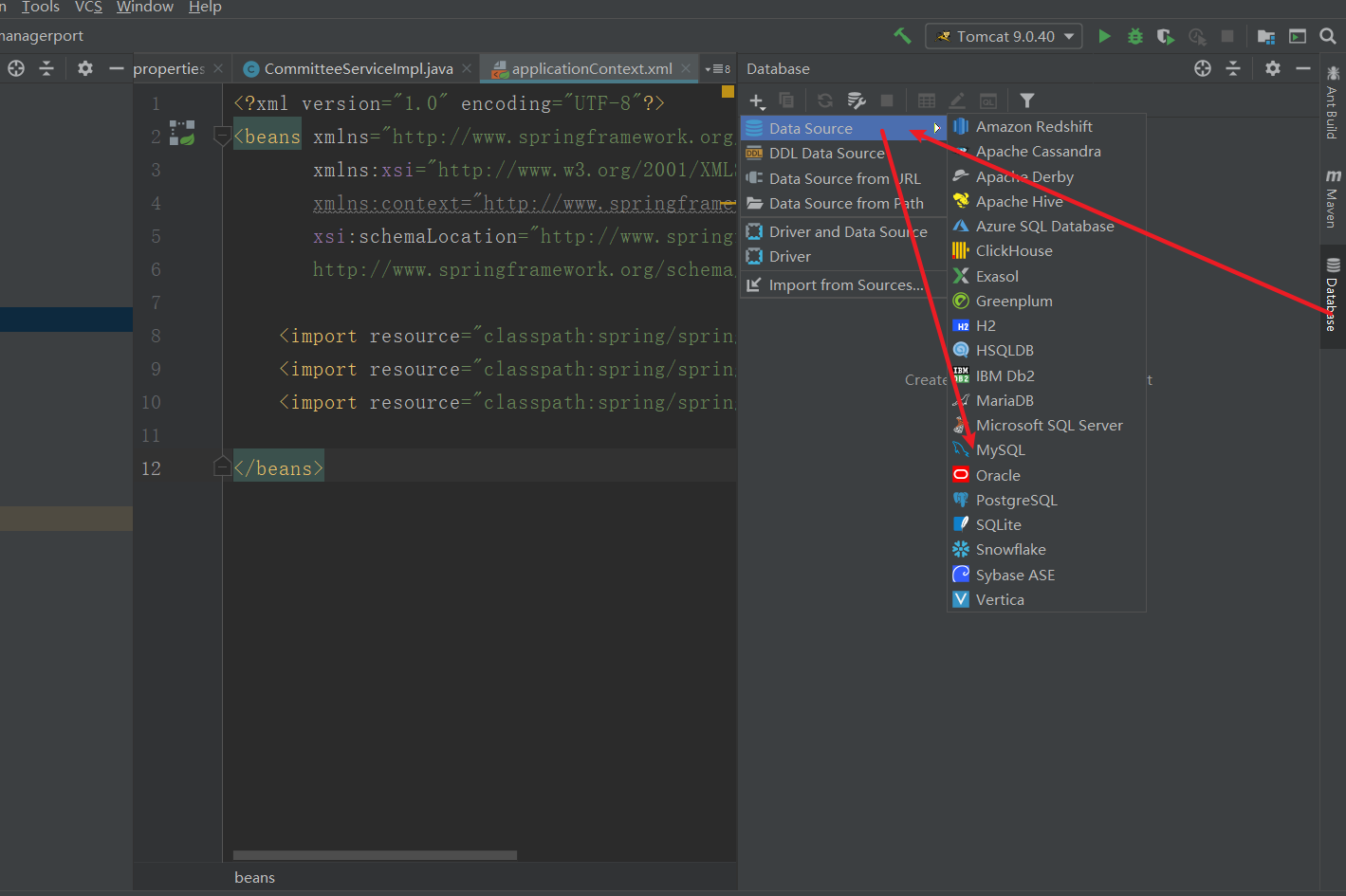The width and height of the screenshot is (1346, 896).
Task: Choose Data Source from URL entry
Action: 843,178
